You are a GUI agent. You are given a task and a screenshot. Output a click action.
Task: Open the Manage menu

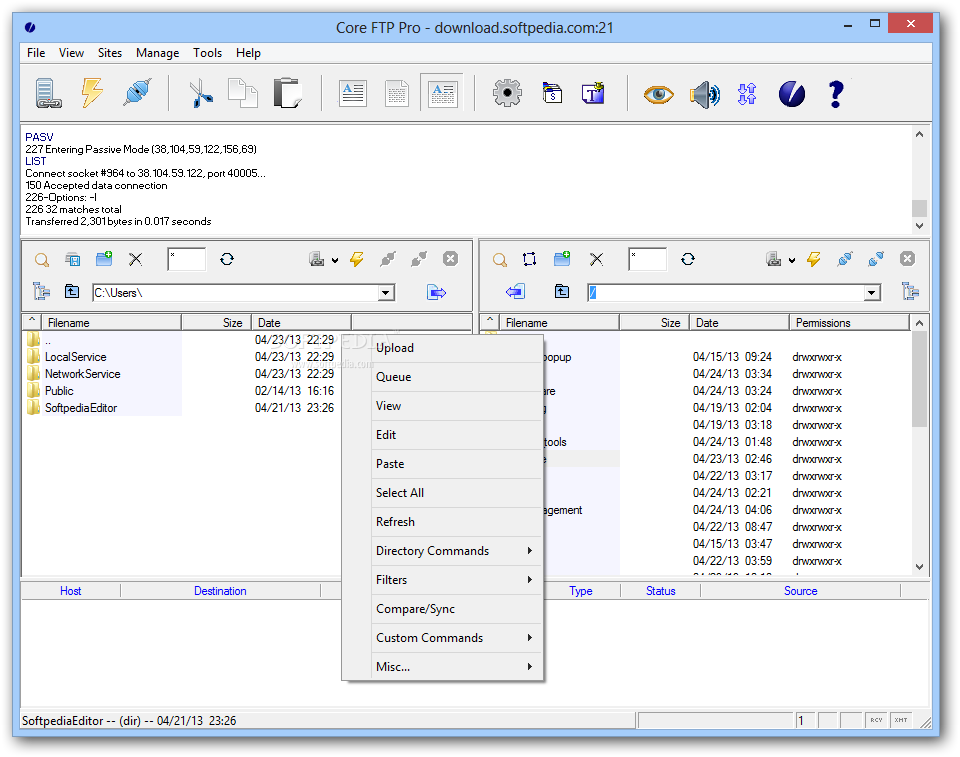pyautogui.click(x=157, y=53)
